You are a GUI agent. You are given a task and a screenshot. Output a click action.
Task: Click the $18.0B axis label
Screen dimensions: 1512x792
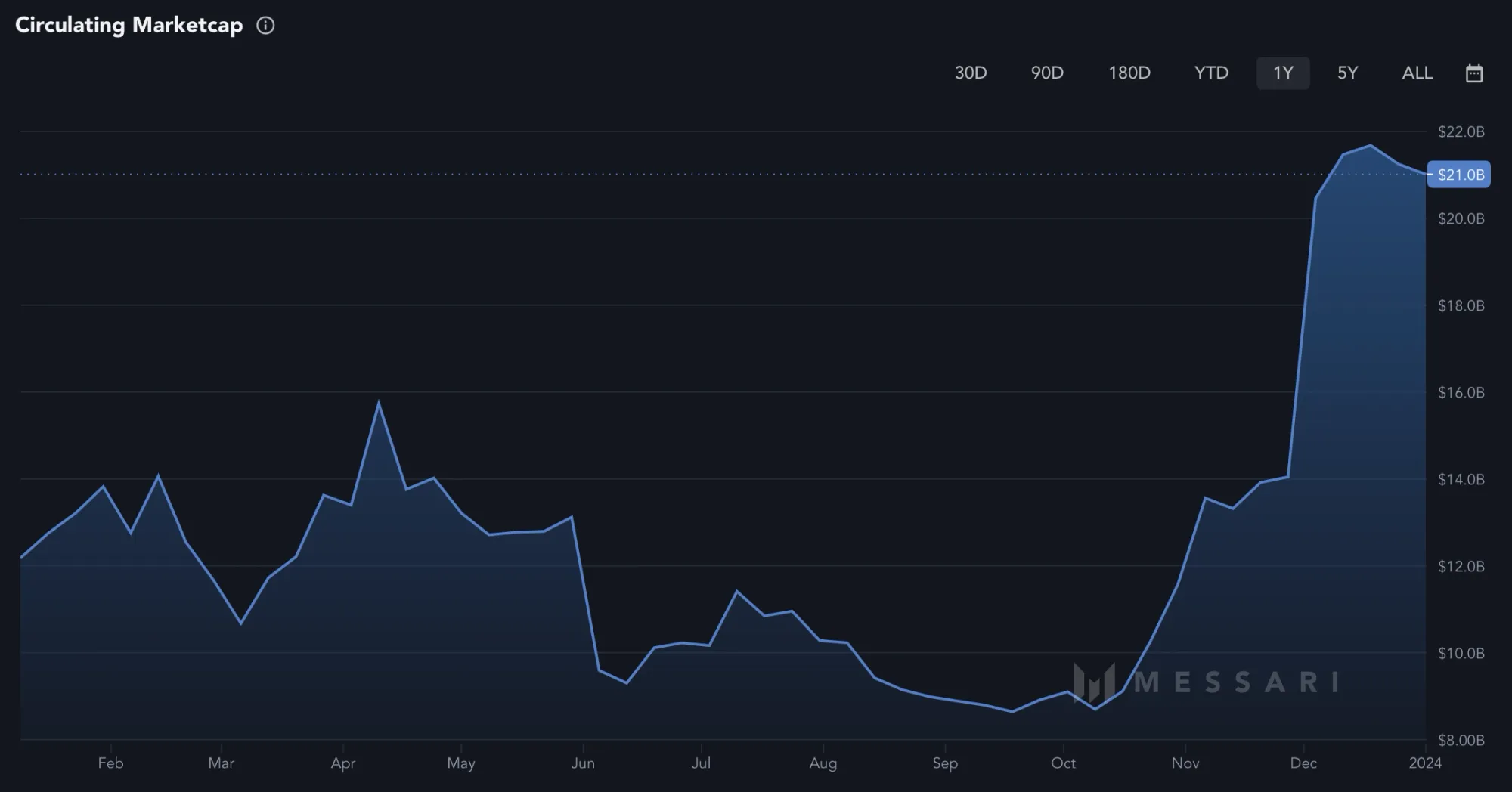pyautogui.click(x=1461, y=305)
